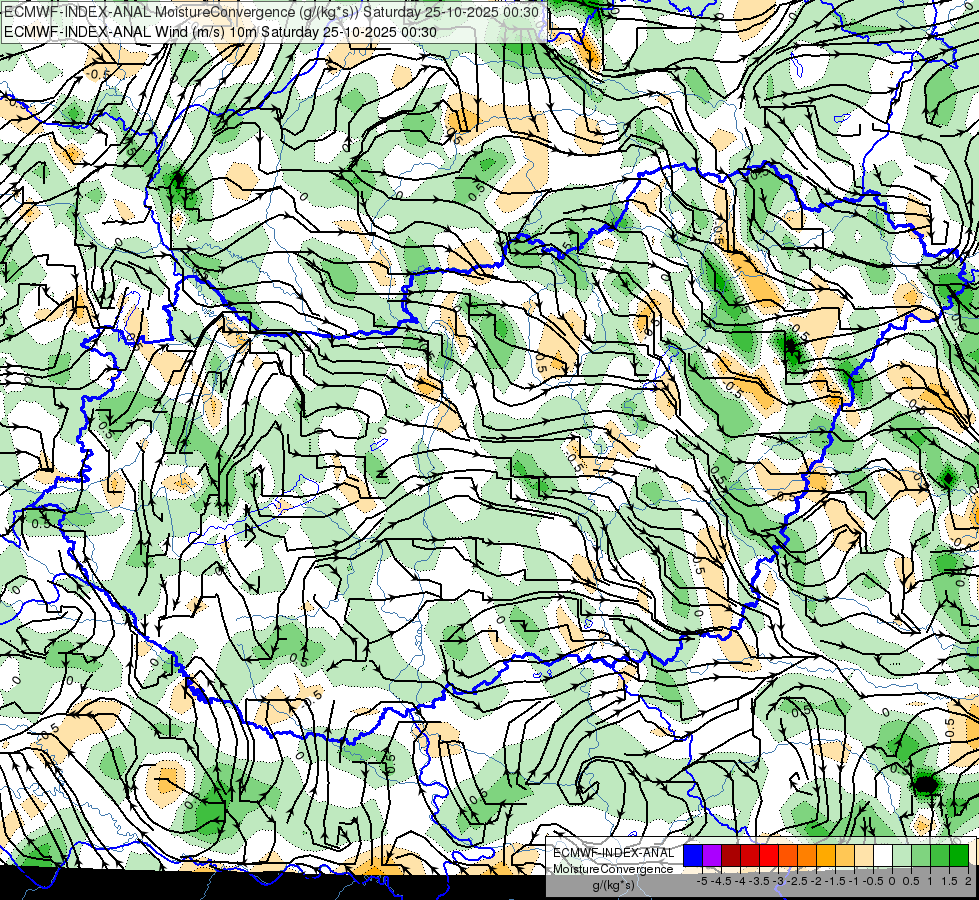Click the legend value -2.5

(797, 881)
